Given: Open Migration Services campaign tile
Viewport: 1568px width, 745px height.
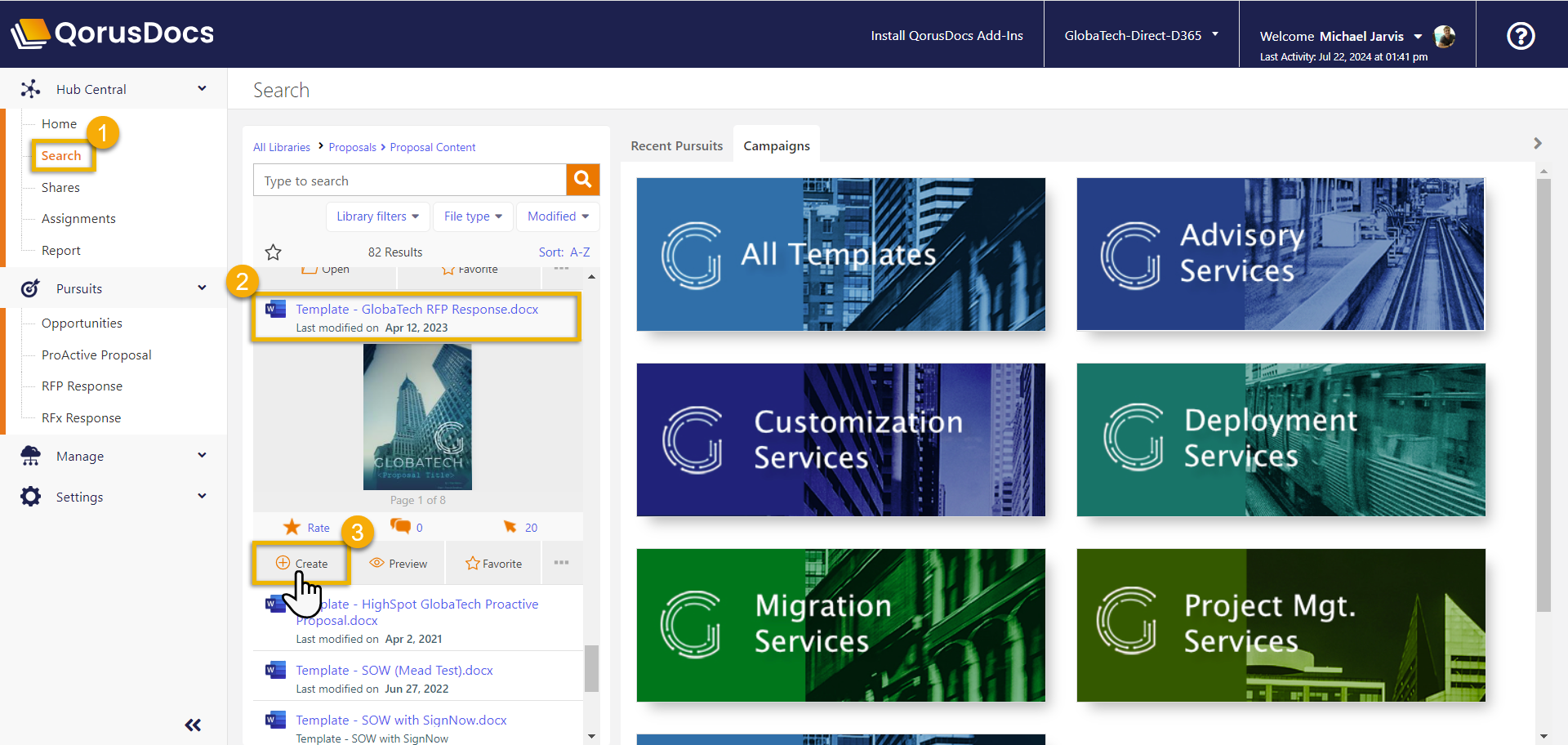Looking at the screenshot, I should click(x=840, y=625).
